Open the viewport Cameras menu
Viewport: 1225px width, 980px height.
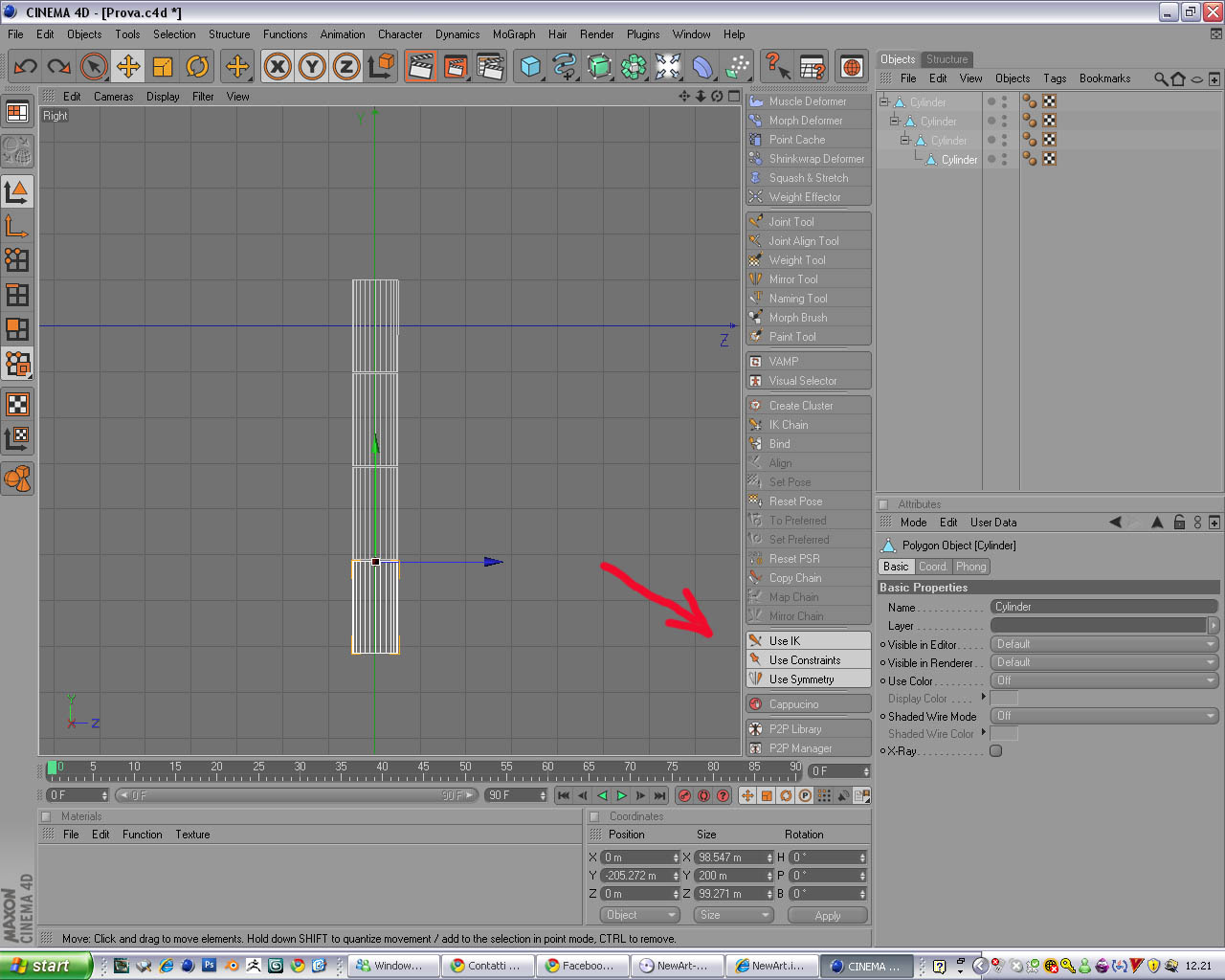[114, 97]
